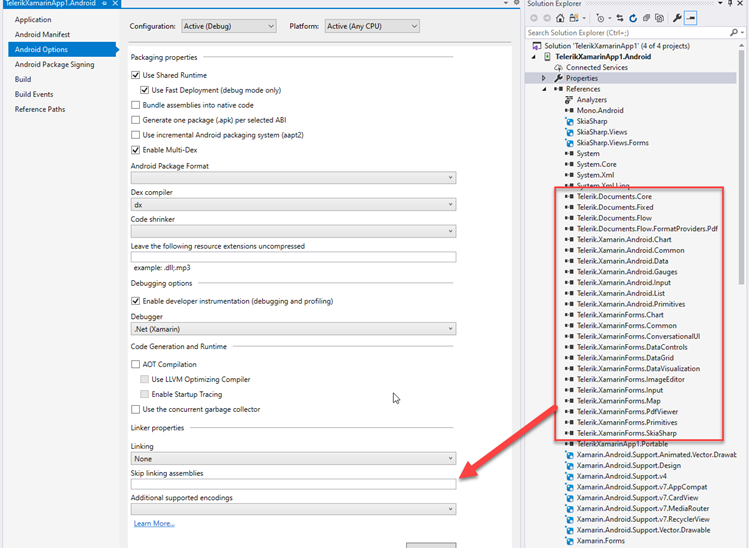
Task: Open the Build Events page
Action: (34, 94)
